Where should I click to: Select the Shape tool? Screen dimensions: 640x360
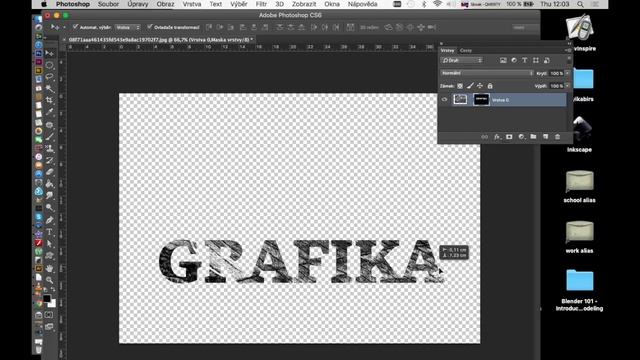coord(49,256)
